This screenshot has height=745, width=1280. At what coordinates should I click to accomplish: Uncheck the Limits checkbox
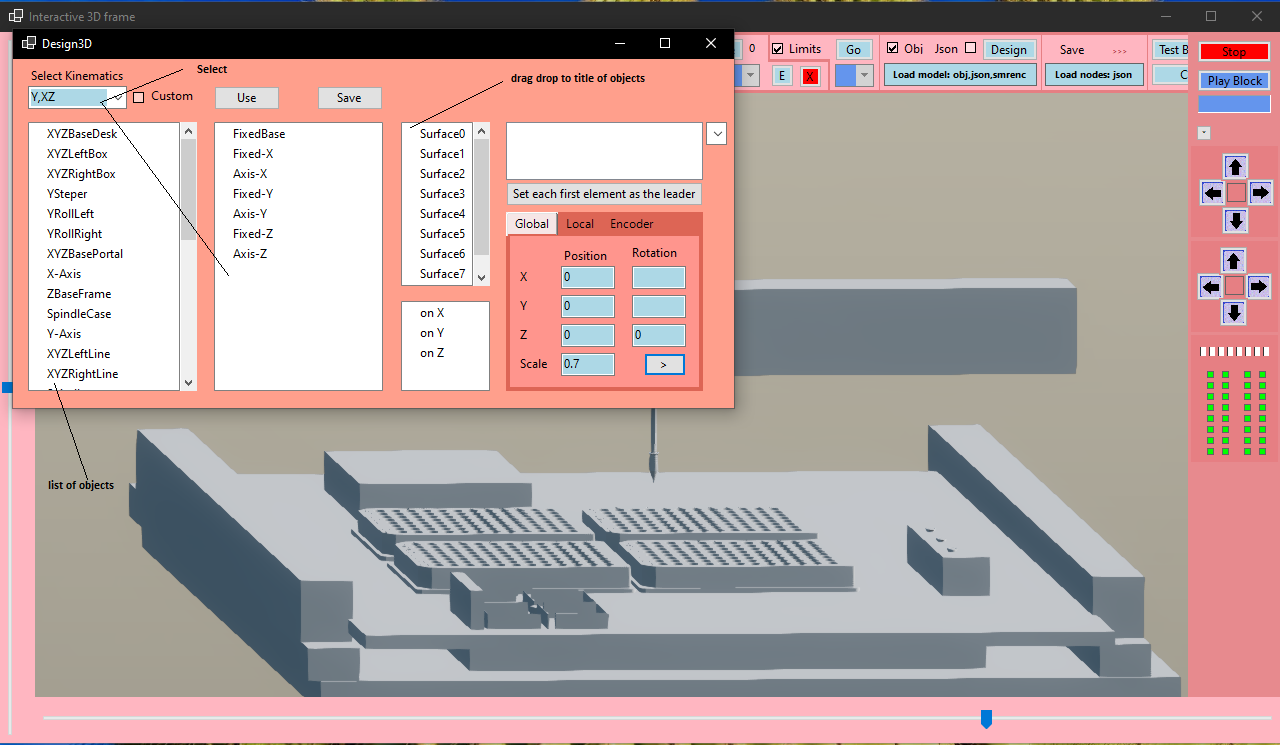click(x=778, y=49)
